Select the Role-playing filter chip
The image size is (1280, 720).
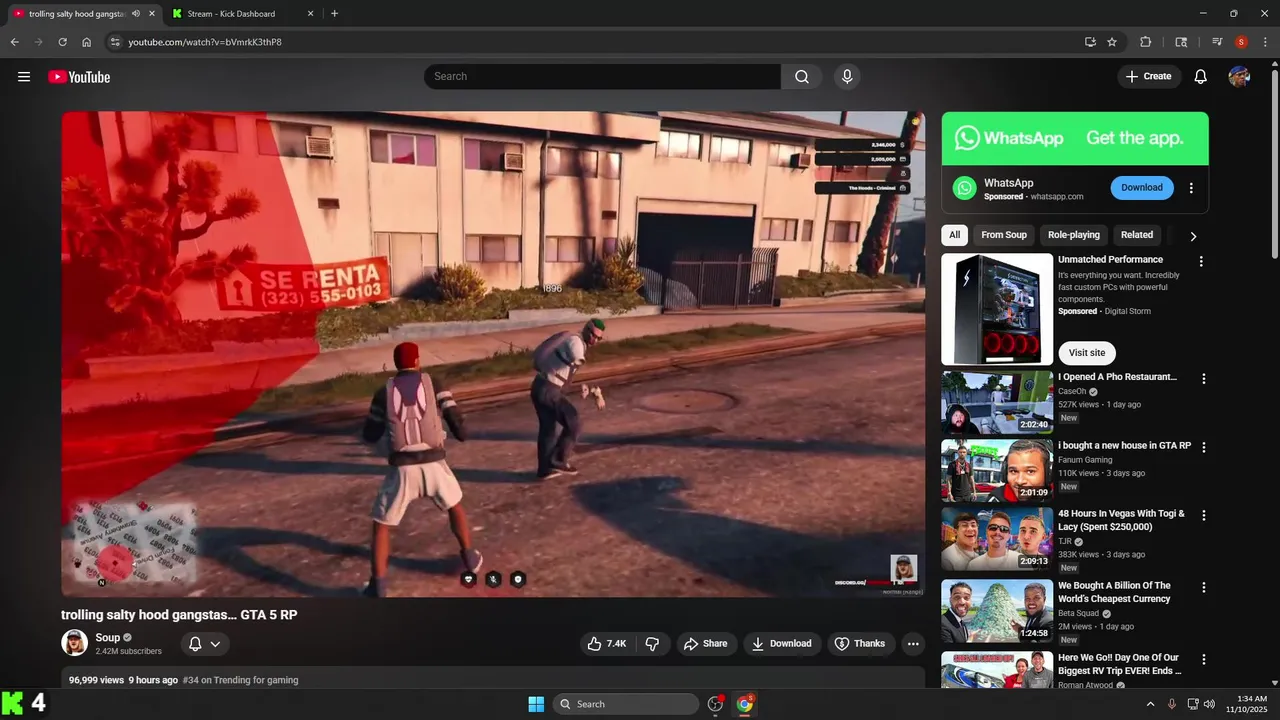(x=1074, y=235)
